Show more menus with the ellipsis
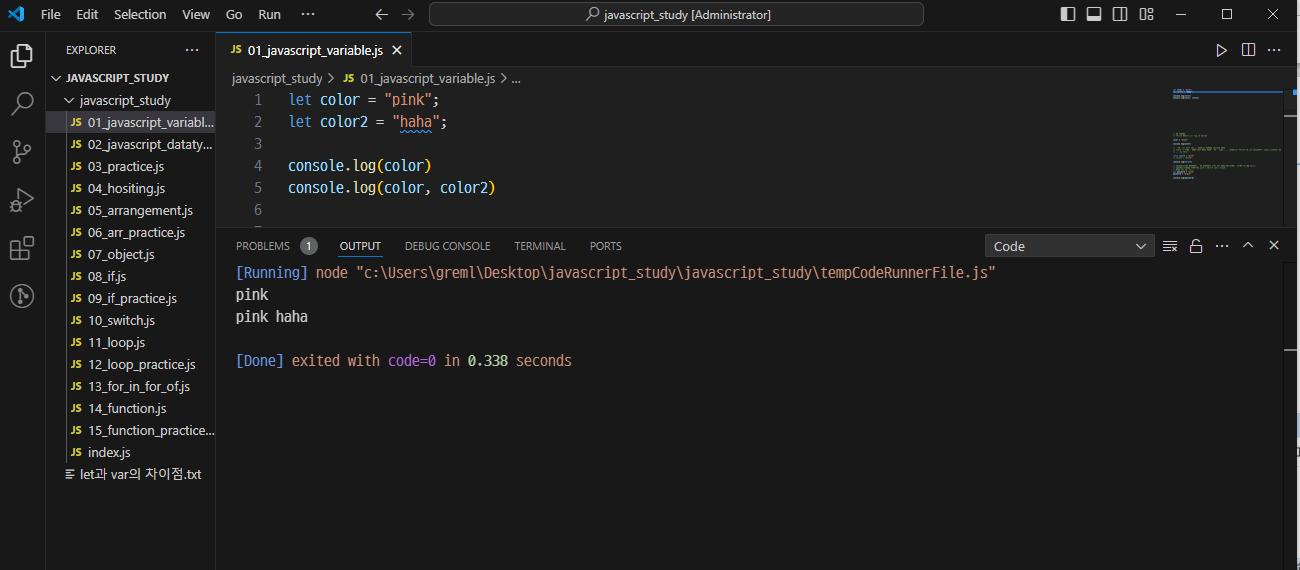 pos(307,14)
